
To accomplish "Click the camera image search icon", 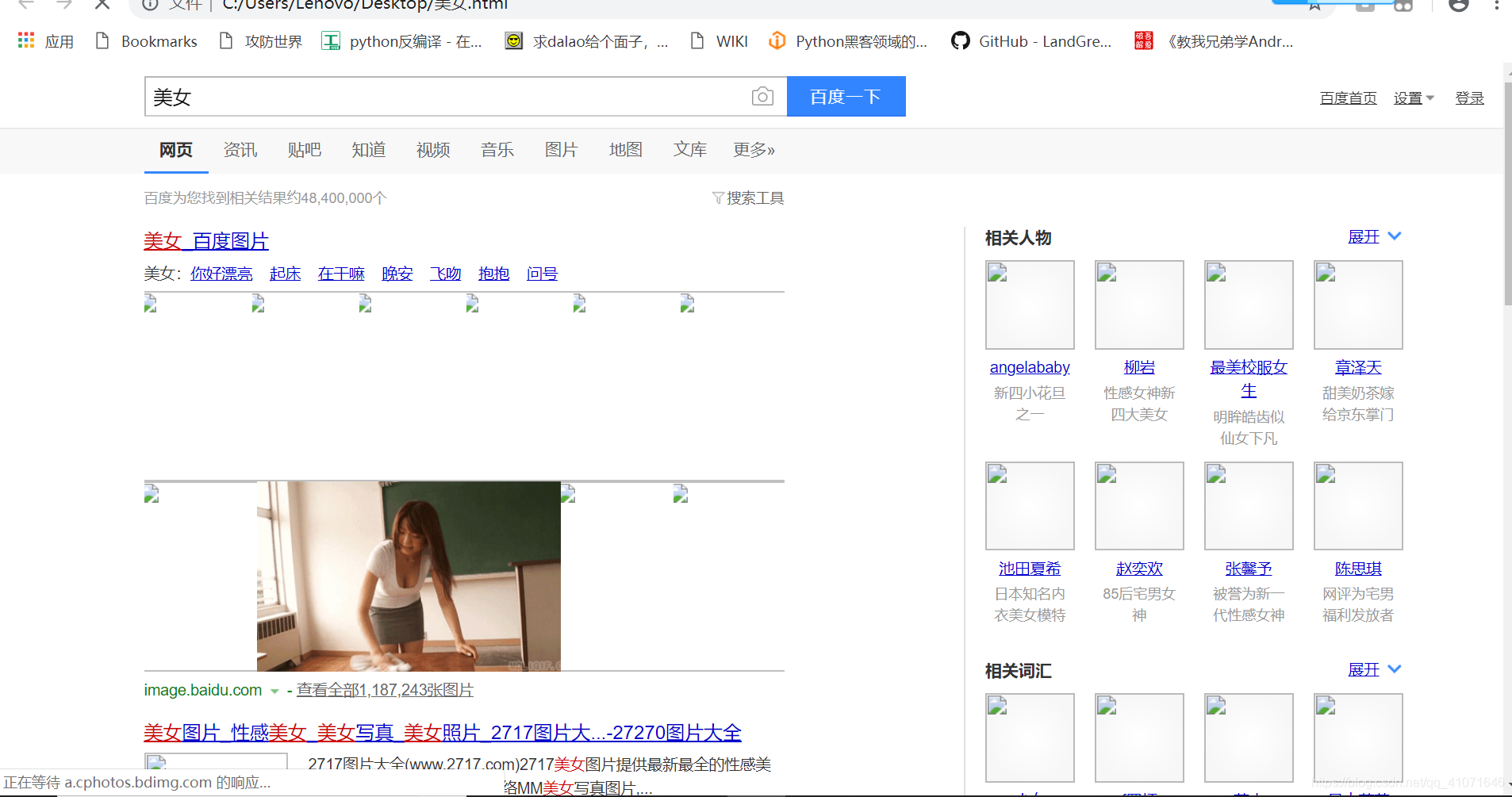I will pyautogui.click(x=762, y=97).
